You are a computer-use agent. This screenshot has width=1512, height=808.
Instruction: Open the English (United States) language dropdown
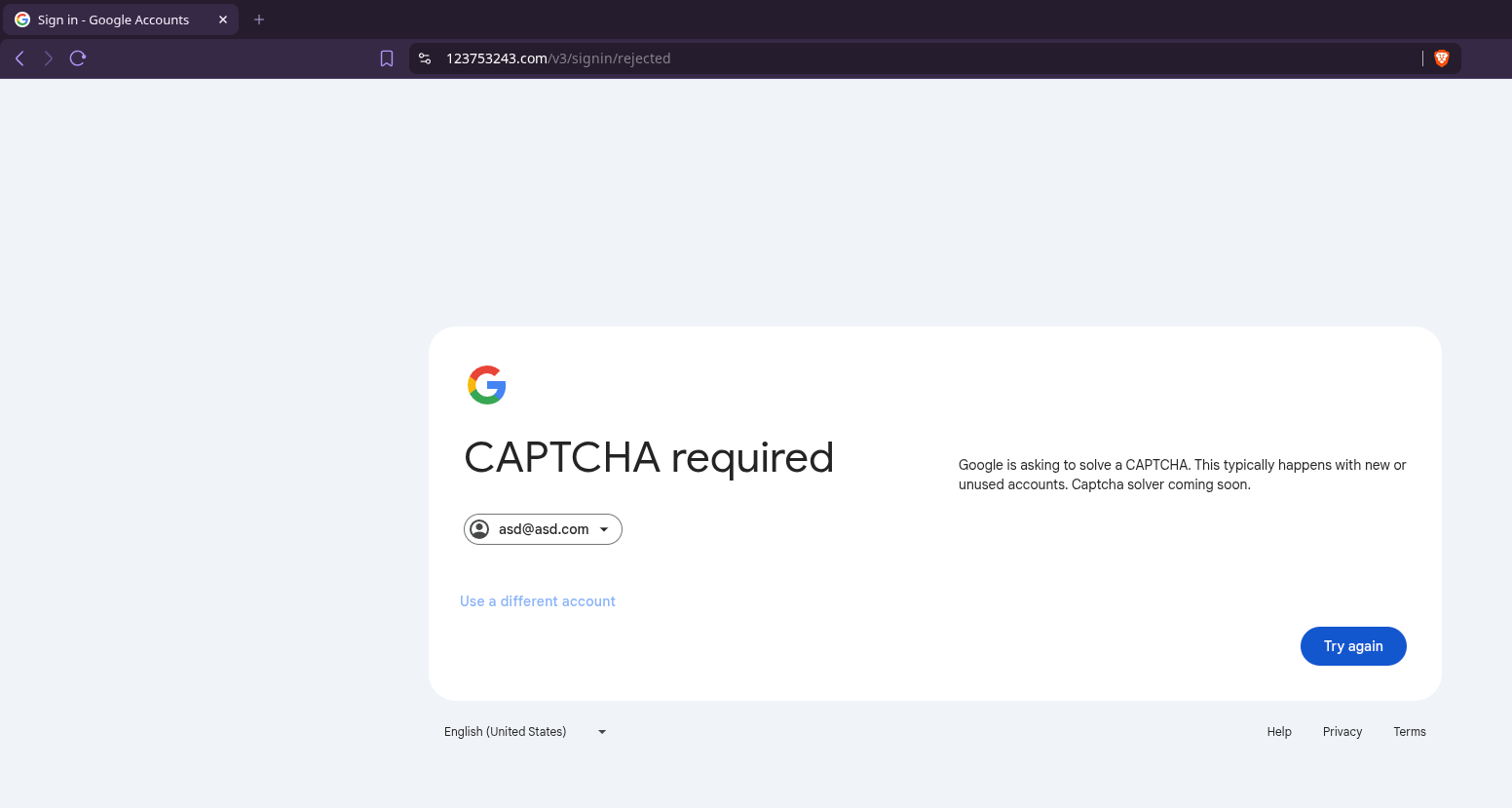pos(525,732)
